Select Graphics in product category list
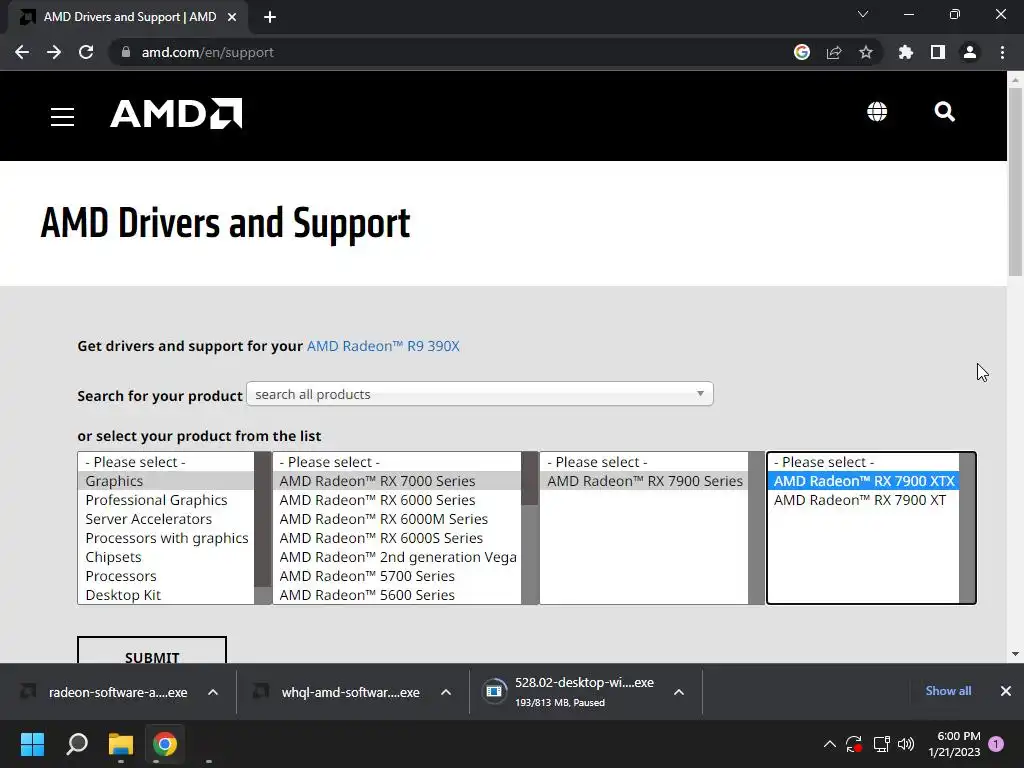The height and width of the screenshot is (768, 1024). tap(166, 481)
